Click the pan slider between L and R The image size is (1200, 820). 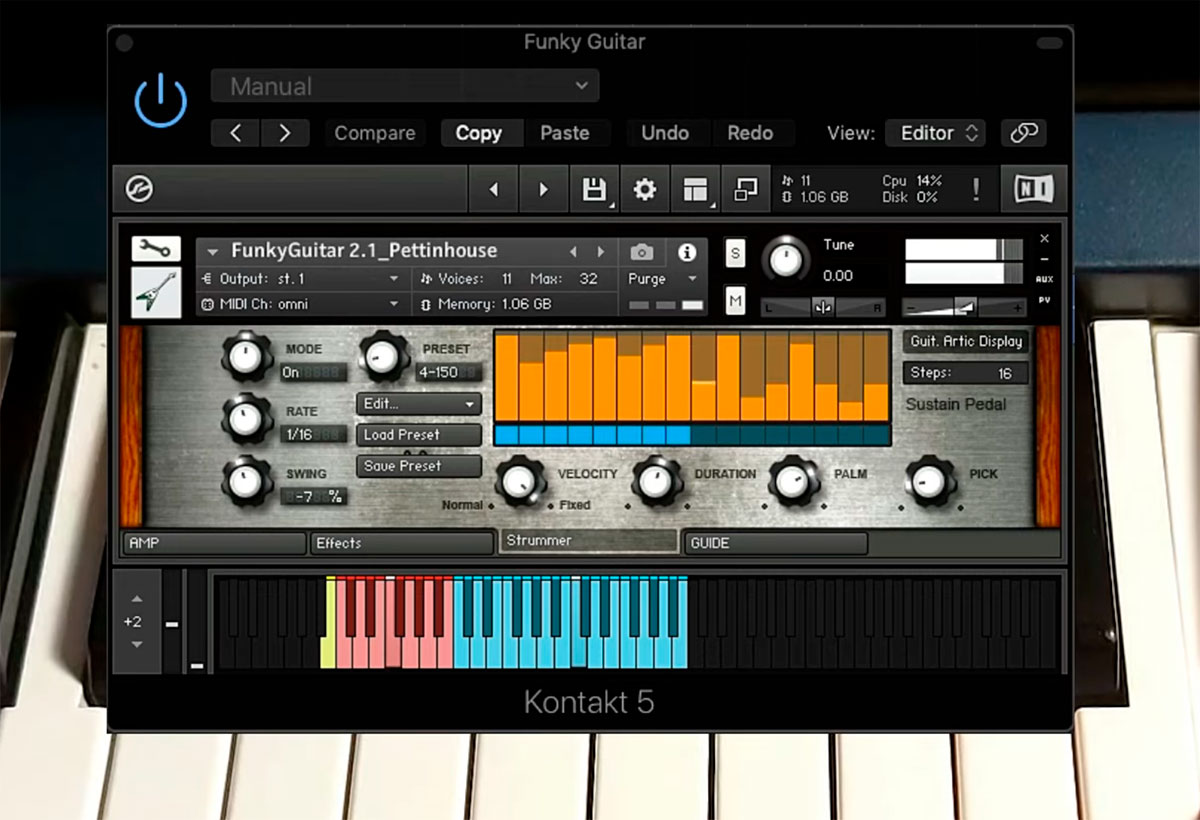coord(823,307)
